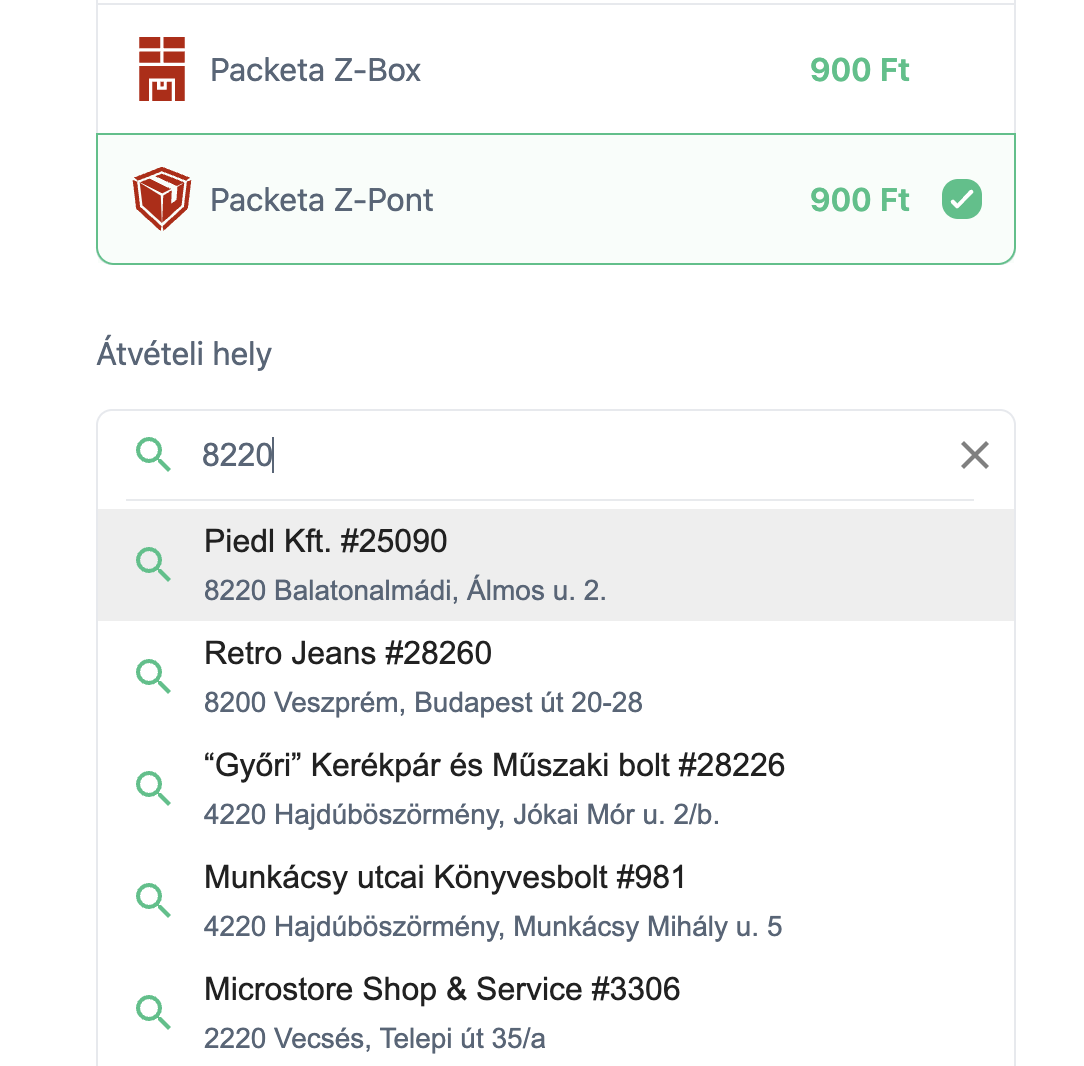Image resolution: width=1084 pixels, height=1066 pixels.
Task: Choose Retro Jeans #28260 pickup point
Action: (x=348, y=654)
